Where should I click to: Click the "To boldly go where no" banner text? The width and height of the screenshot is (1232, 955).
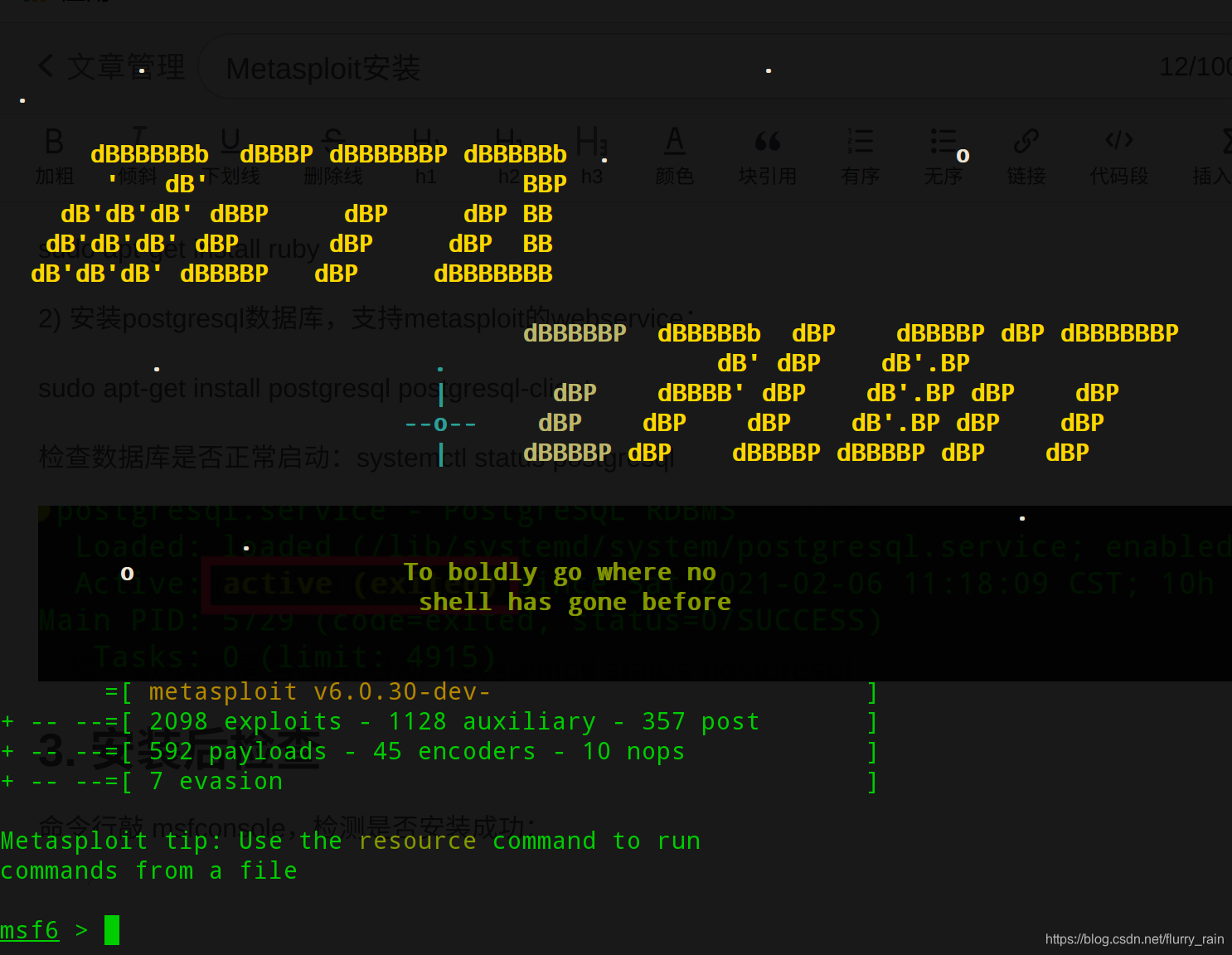(560, 572)
